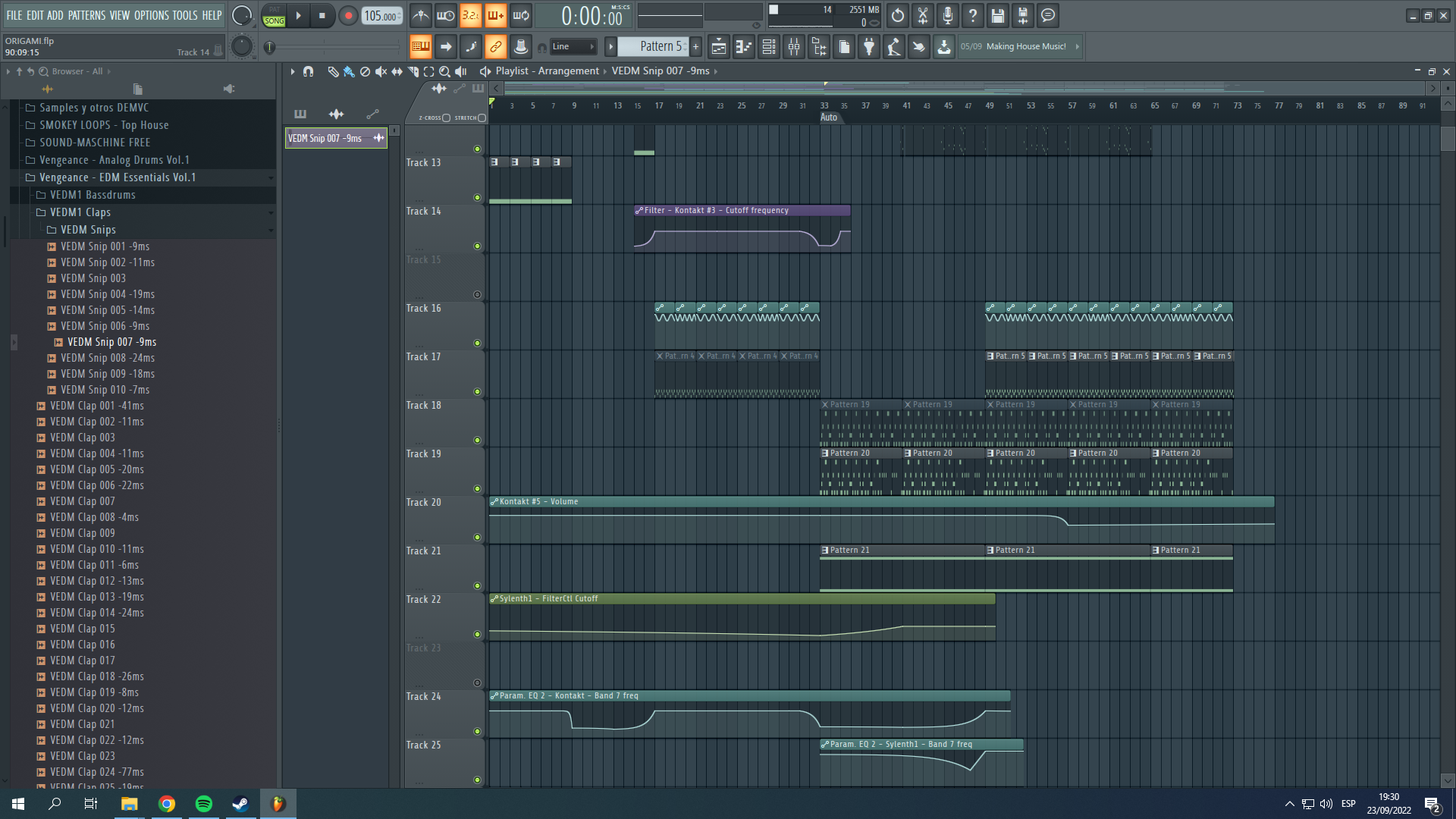Open the Line snap dropdown

(574, 47)
